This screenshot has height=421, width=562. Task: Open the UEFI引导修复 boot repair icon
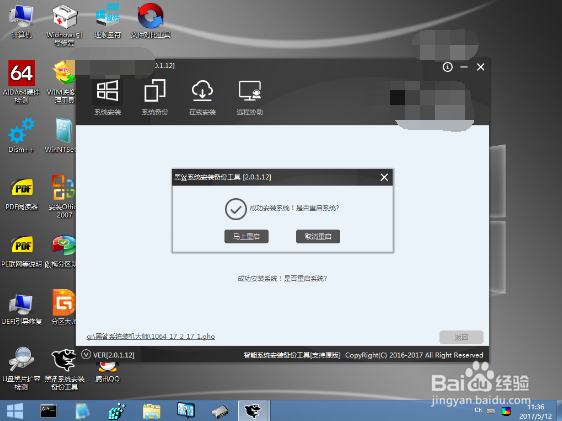click(22, 310)
